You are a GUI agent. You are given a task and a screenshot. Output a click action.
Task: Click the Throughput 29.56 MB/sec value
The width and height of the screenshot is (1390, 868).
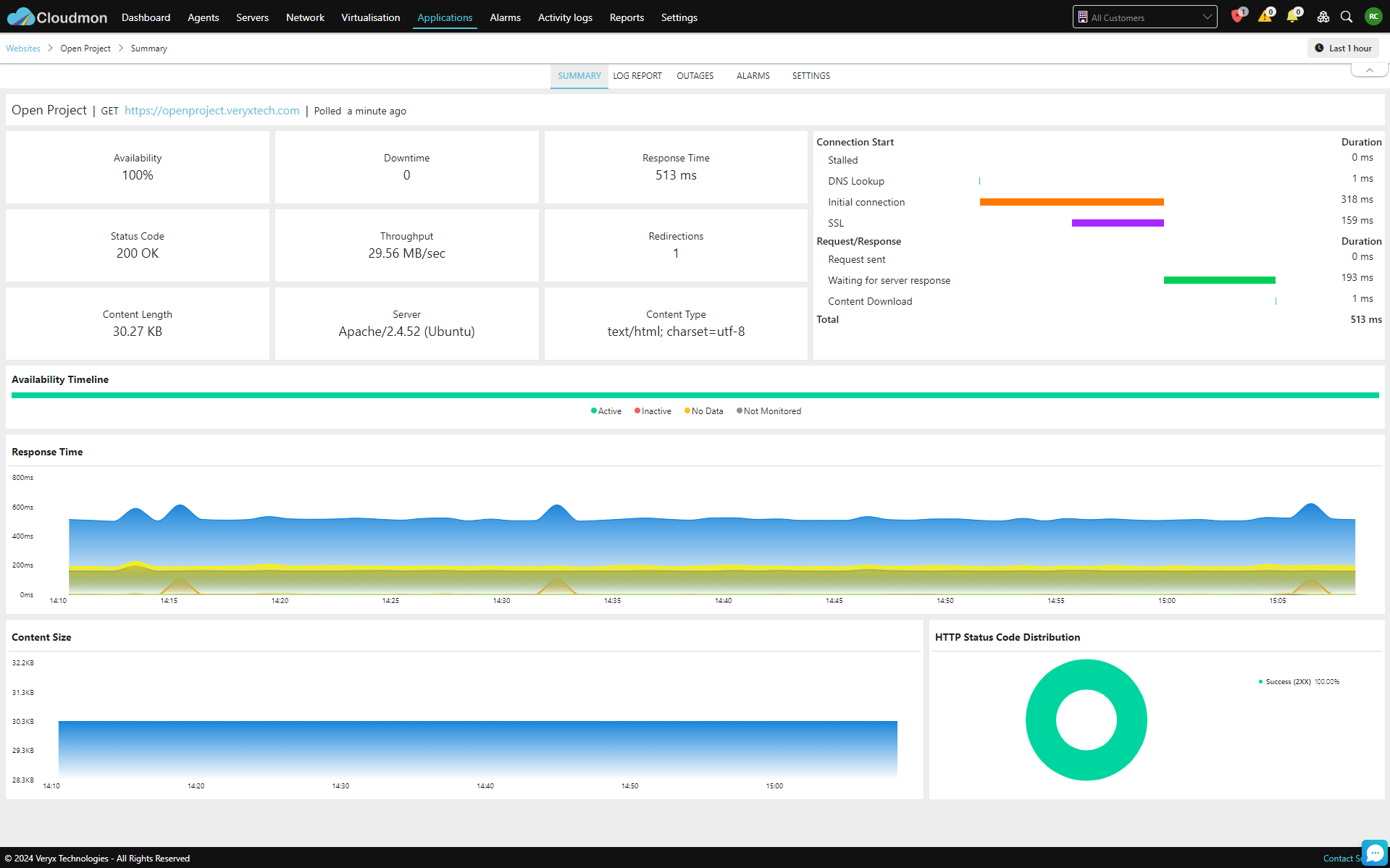(x=406, y=253)
